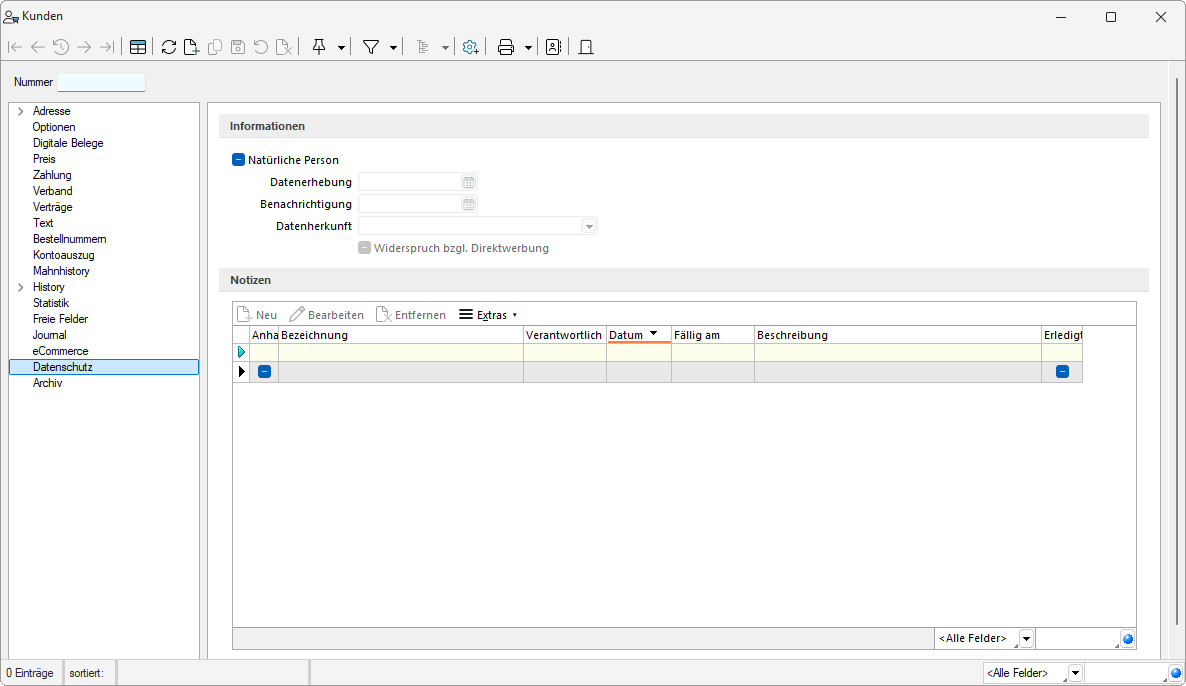Open the print dropdown arrow
This screenshot has width=1186, height=686.
(528, 48)
